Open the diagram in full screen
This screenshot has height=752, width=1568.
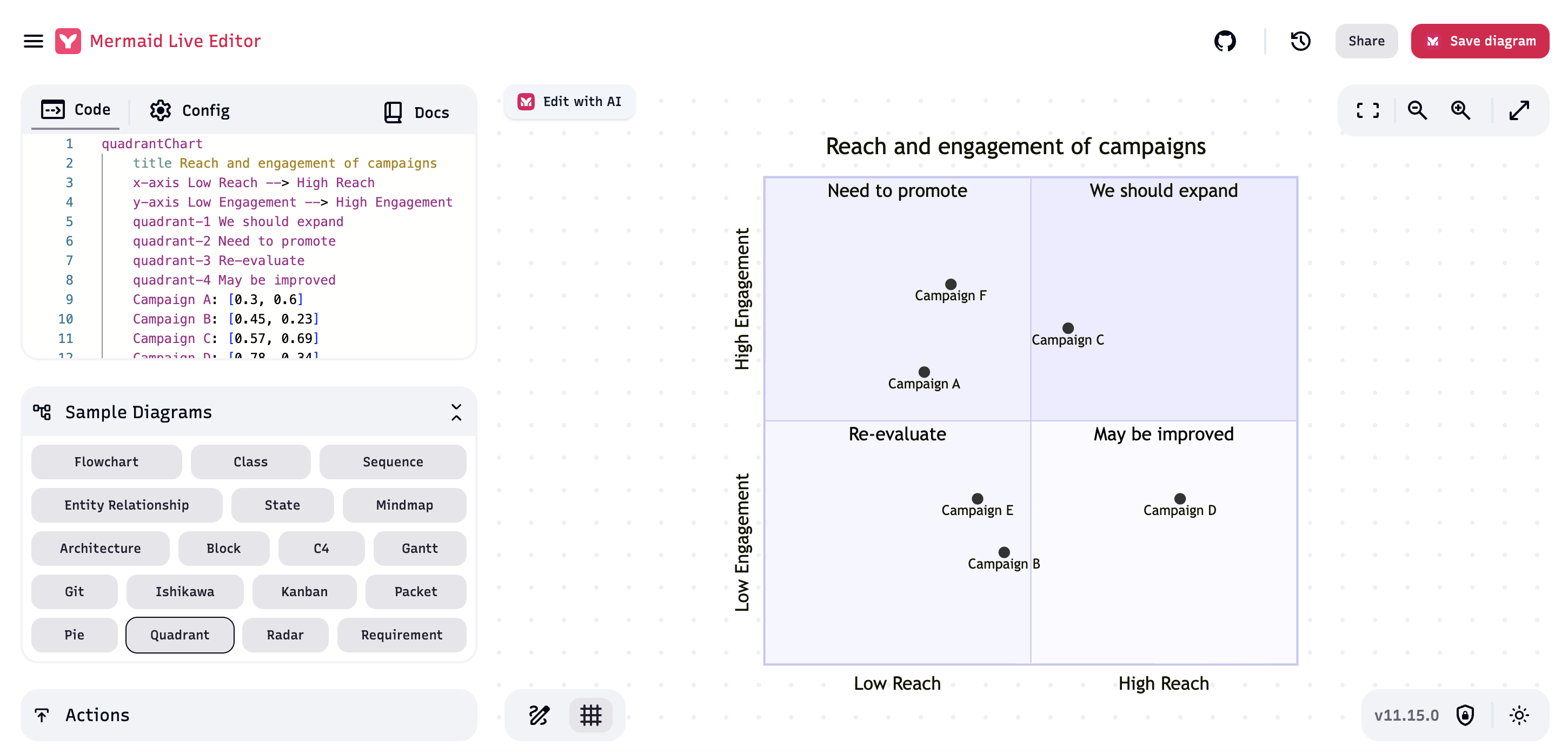[1519, 110]
